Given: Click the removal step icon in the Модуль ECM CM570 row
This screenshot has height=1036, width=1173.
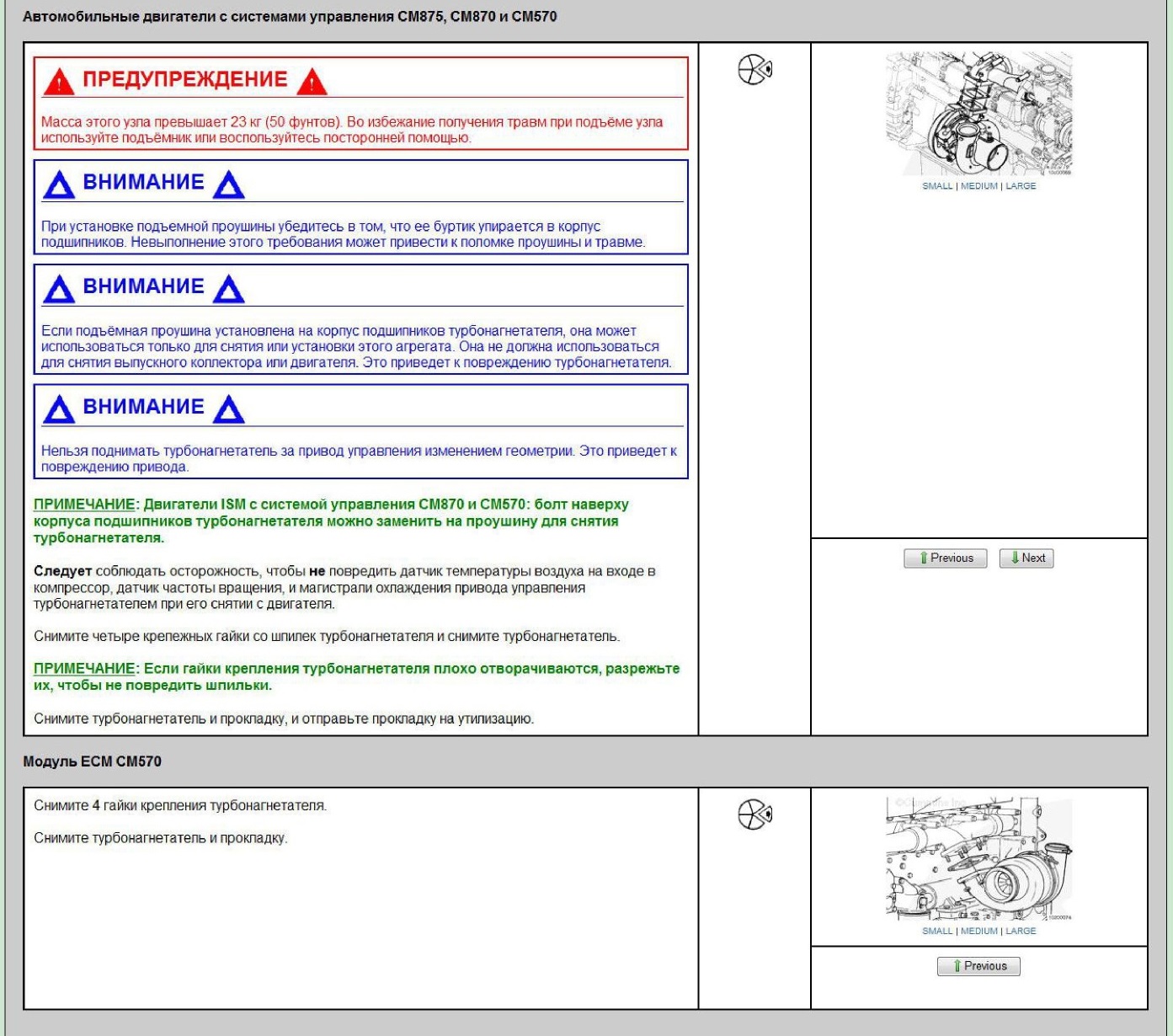Looking at the screenshot, I should 755,814.
